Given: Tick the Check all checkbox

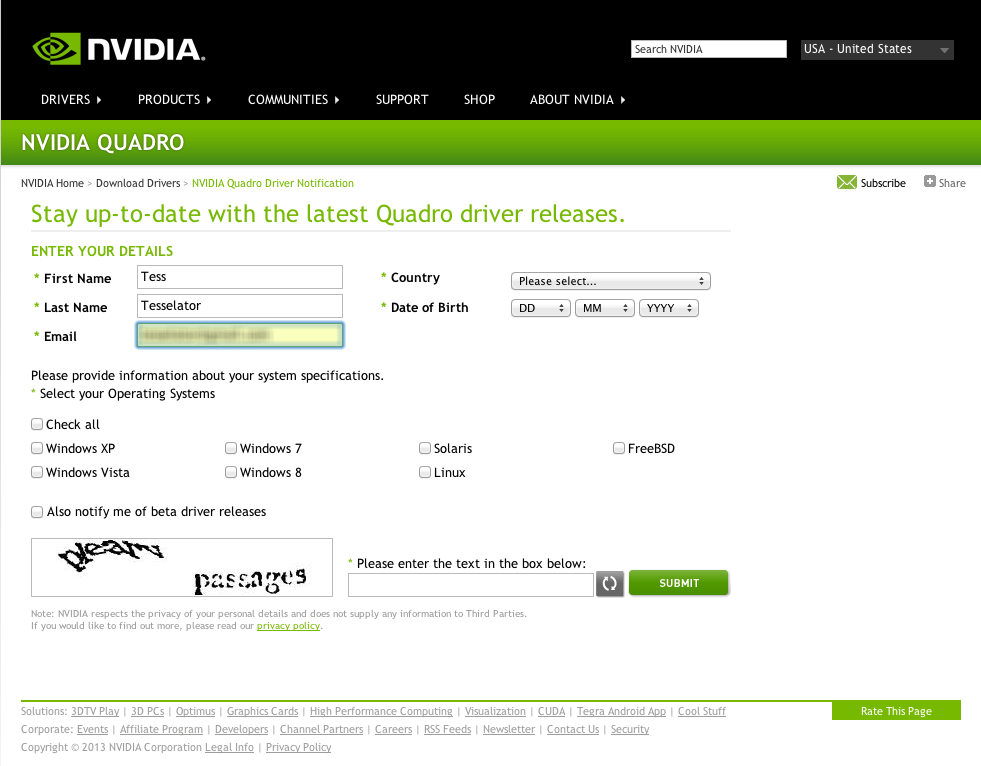Looking at the screenshot, I should (x=37, y=424).
